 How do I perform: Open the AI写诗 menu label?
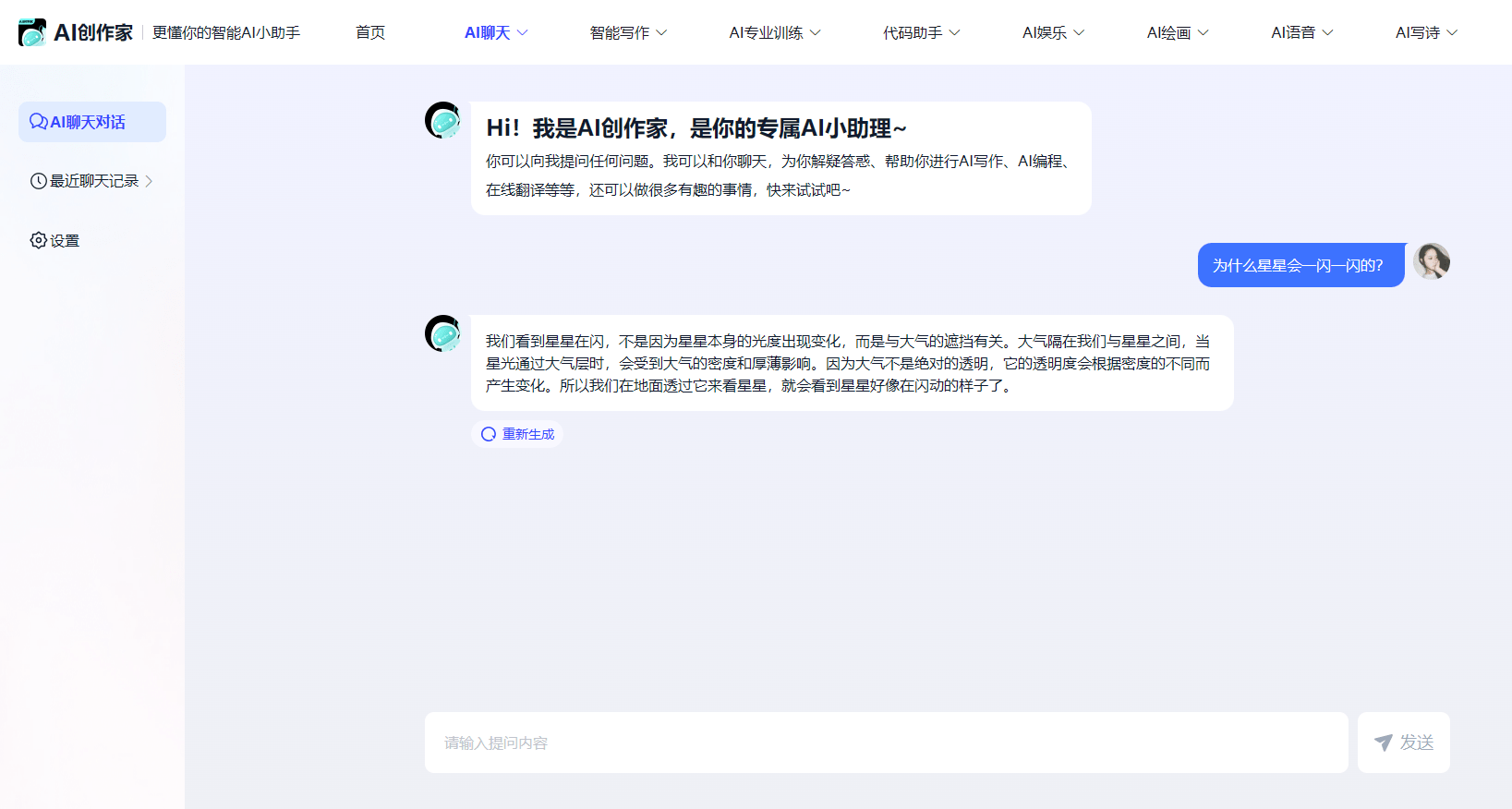pyautogui.click(x=1418, y=32)
